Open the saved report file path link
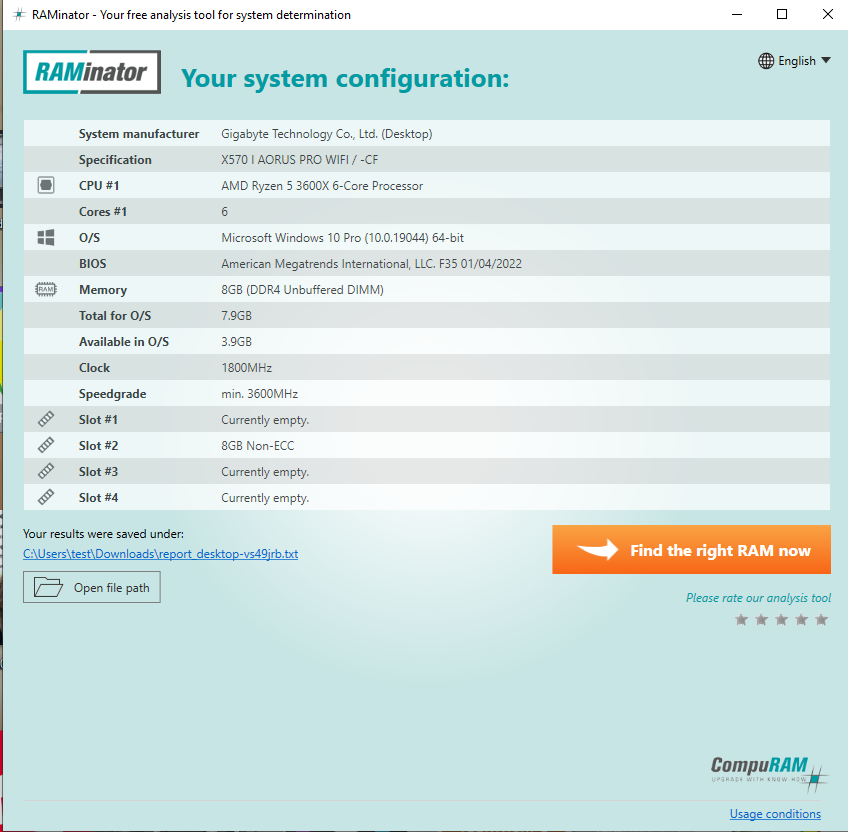The height and width of the screenshot is (832, 848). click(x=161, y=554)
